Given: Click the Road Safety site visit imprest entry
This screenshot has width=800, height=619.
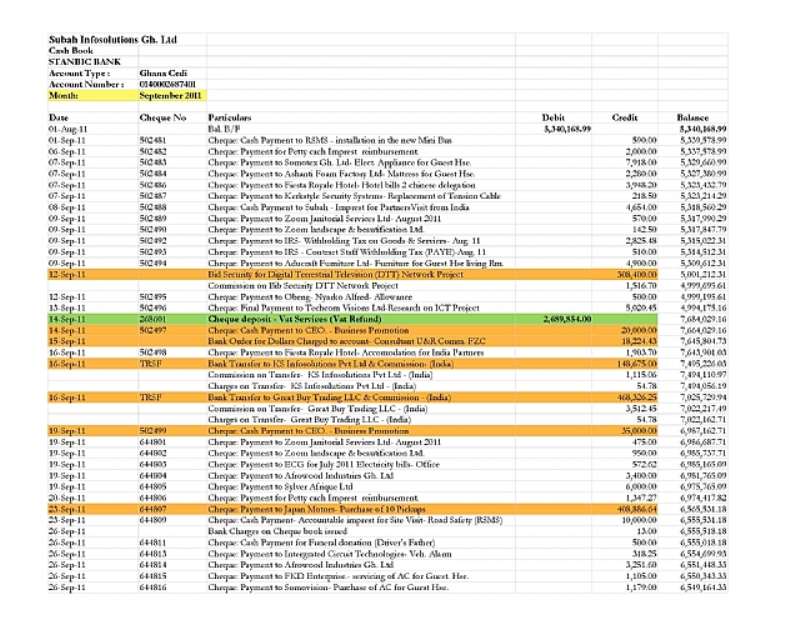Looking at the screenshot, I should [355, 521].
